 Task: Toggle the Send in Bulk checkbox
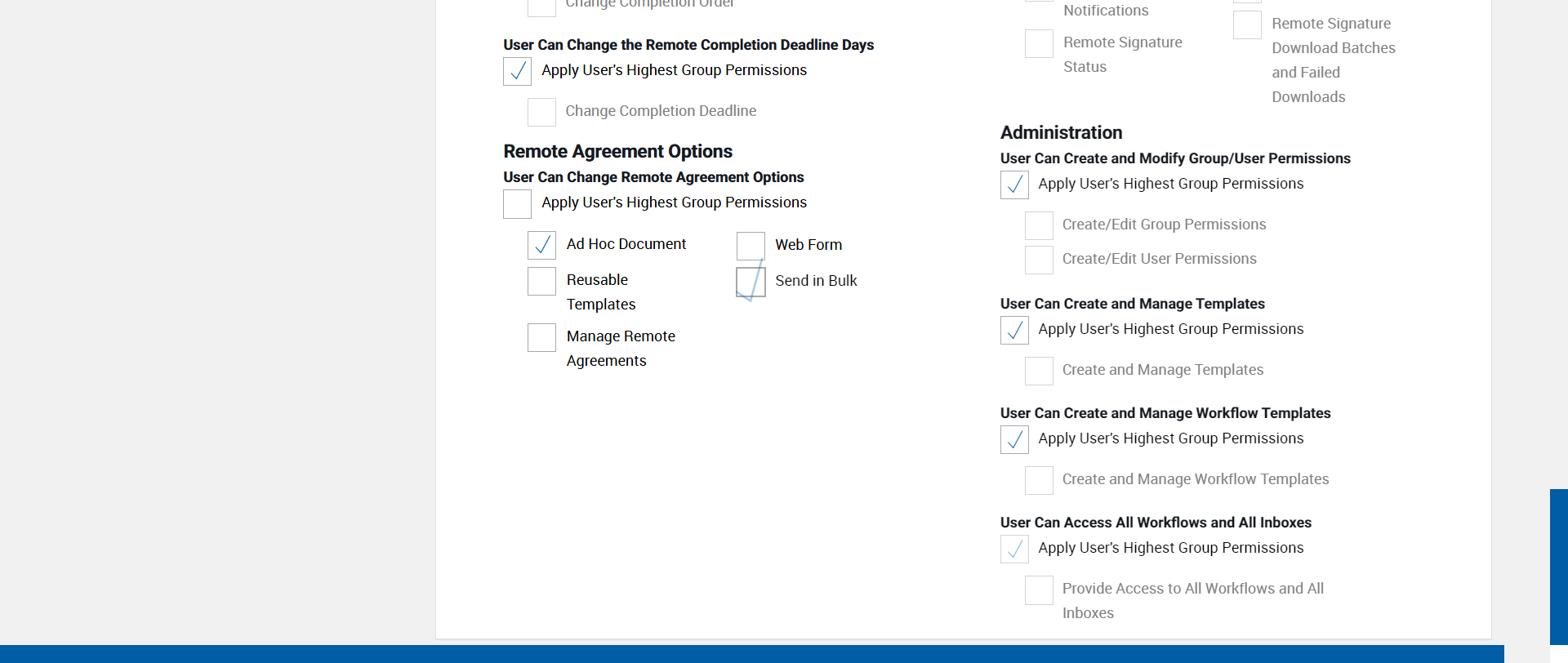click(751, 282)
